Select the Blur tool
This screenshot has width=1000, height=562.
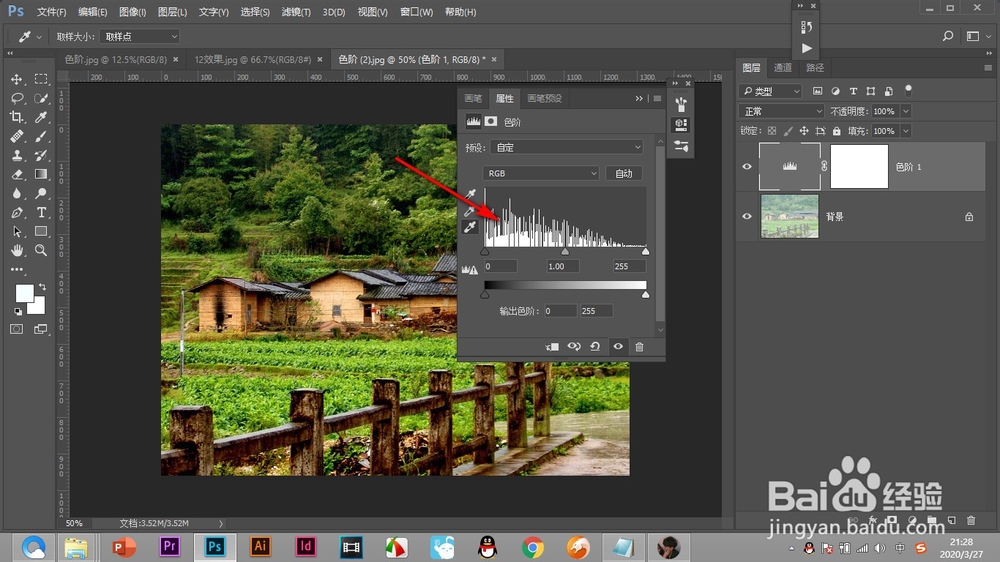17,193
